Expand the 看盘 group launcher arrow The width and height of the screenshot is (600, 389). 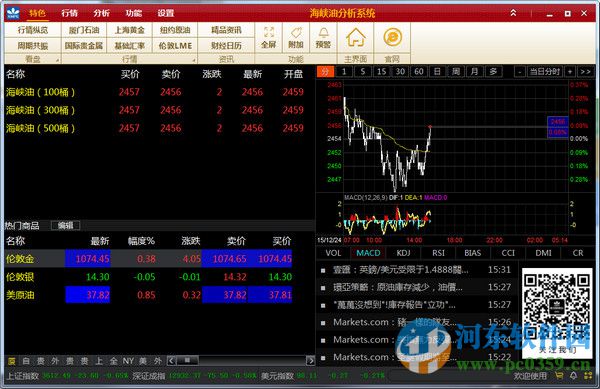(x=57, y=60)
